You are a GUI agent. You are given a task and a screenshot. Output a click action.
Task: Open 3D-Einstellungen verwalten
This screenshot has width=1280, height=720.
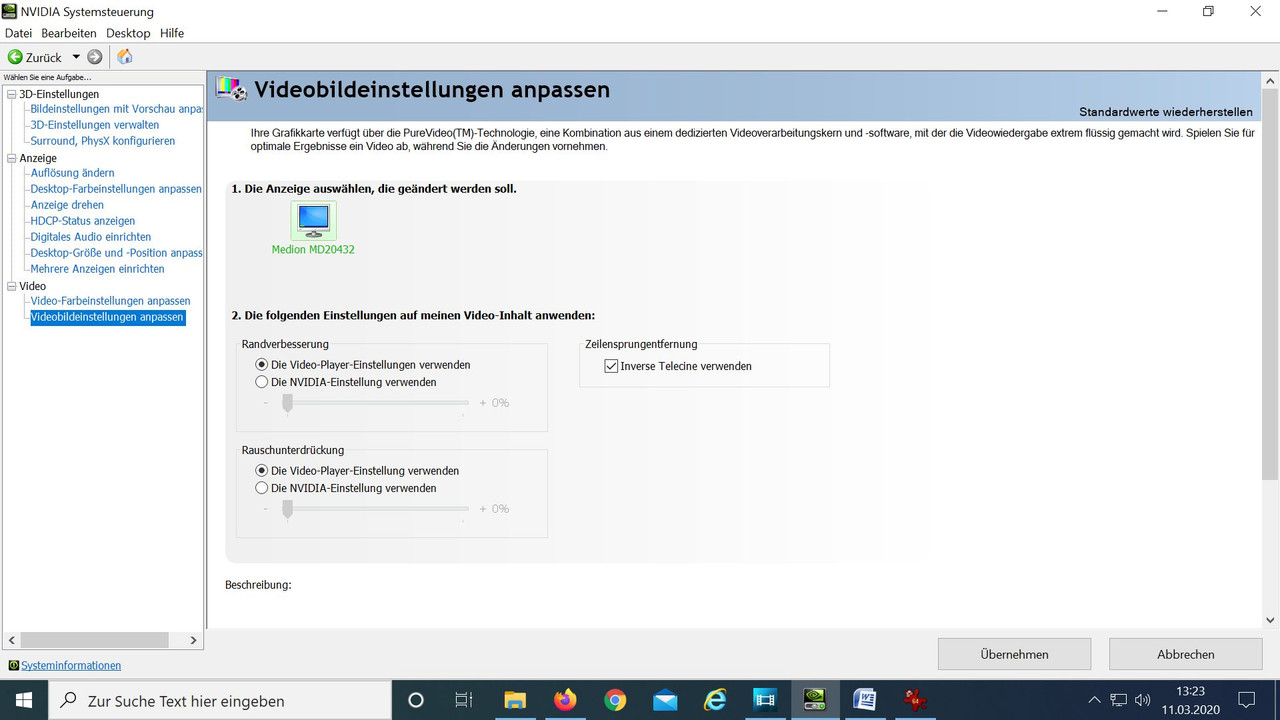(x=95, y=125)
